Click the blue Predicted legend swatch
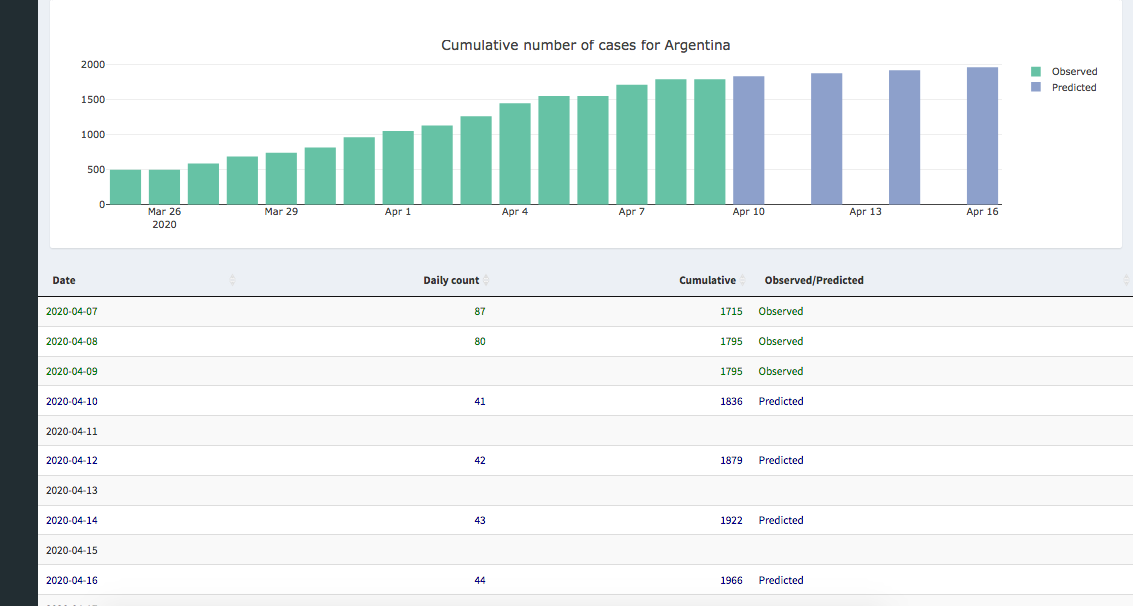This screenshot has height=606, width=1133. [x=1036, y=88]
